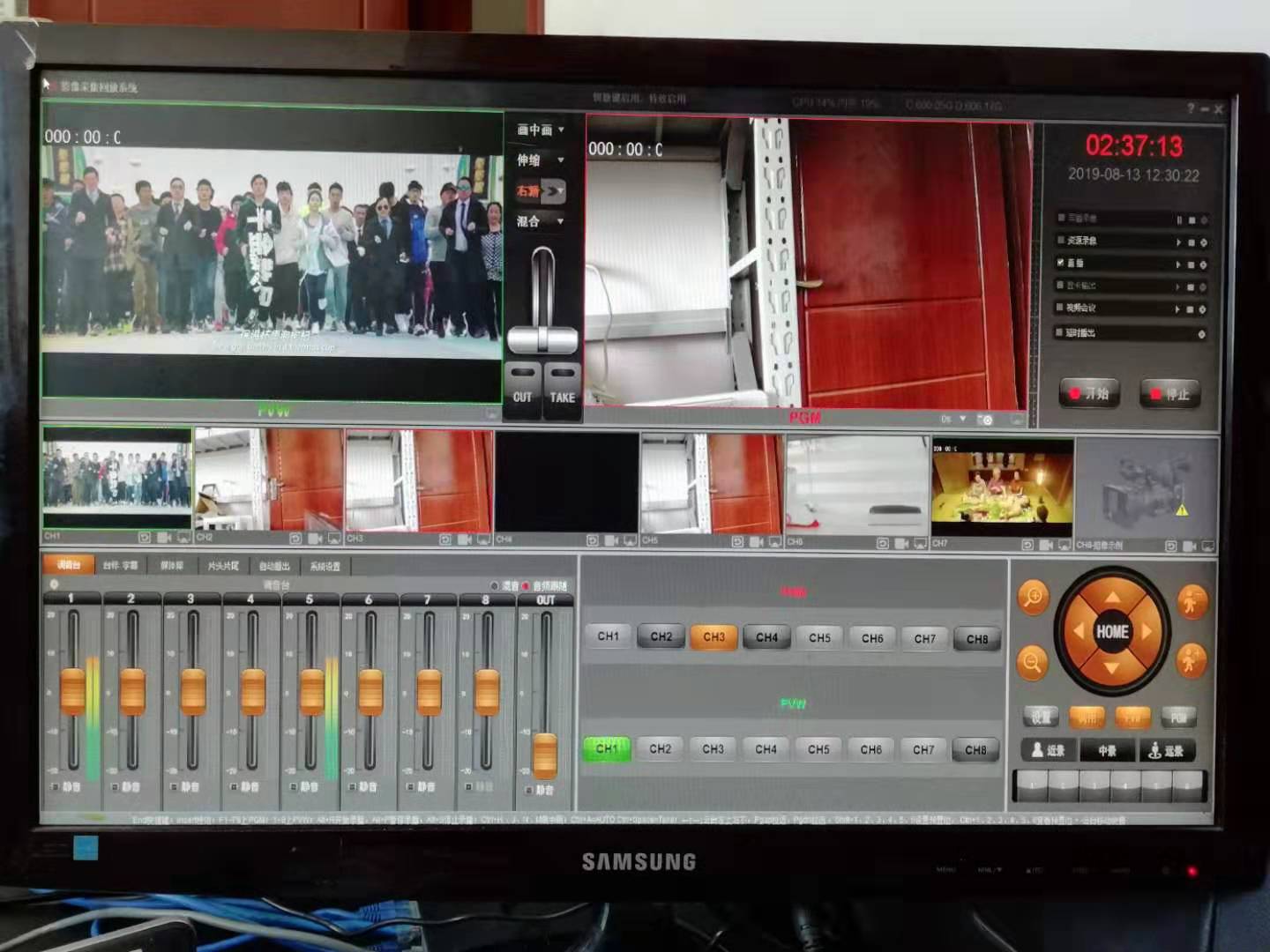
Task: Switch to the 台标·字幕 tab
Action: pyautogui.click(x=121, y=566)
